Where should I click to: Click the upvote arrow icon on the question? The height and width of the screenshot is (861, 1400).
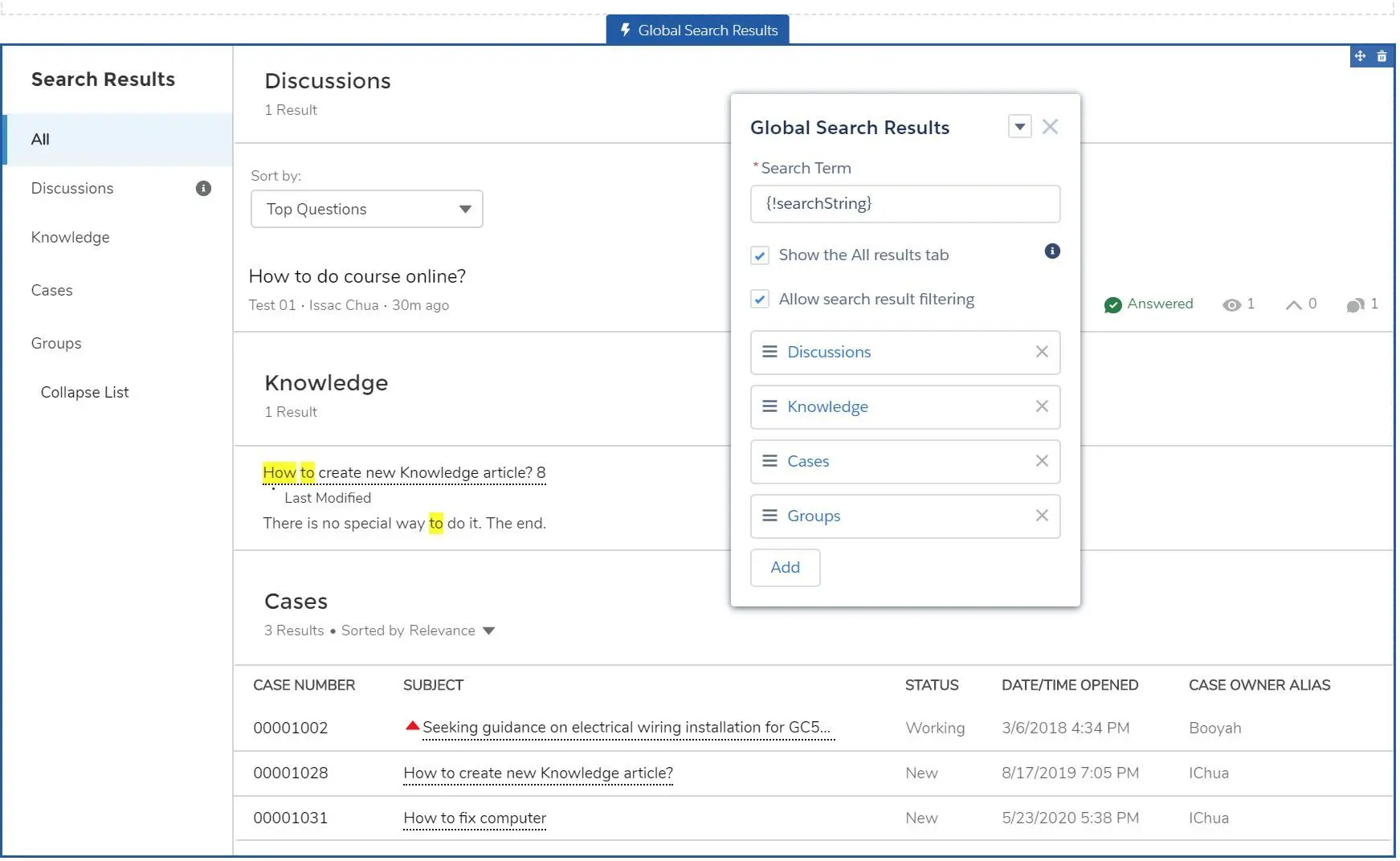pyautogui.click(x=1293, y=304)
